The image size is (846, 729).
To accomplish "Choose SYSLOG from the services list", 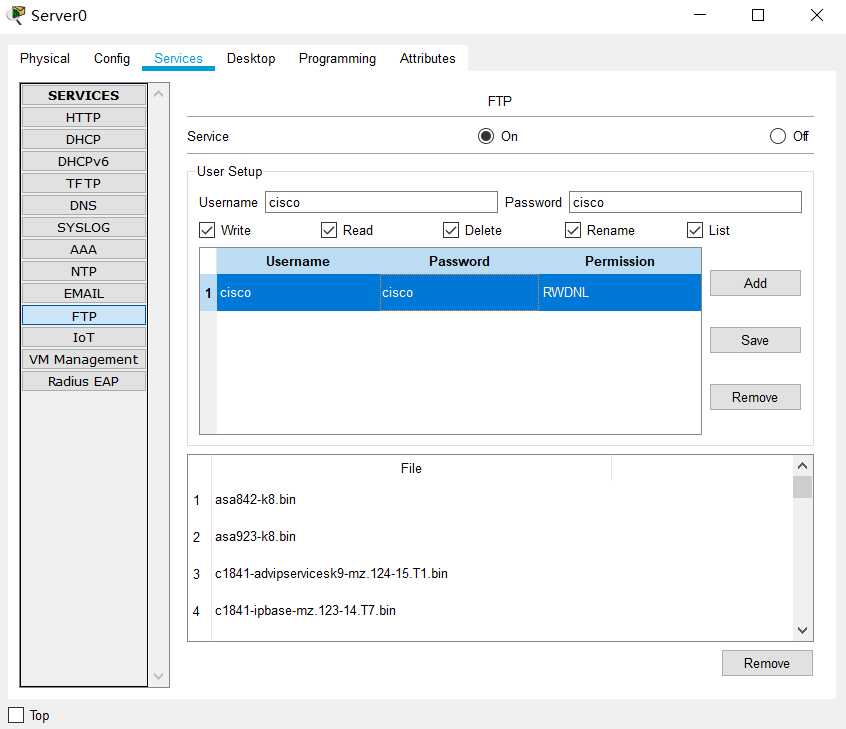I will pos(84,227).
